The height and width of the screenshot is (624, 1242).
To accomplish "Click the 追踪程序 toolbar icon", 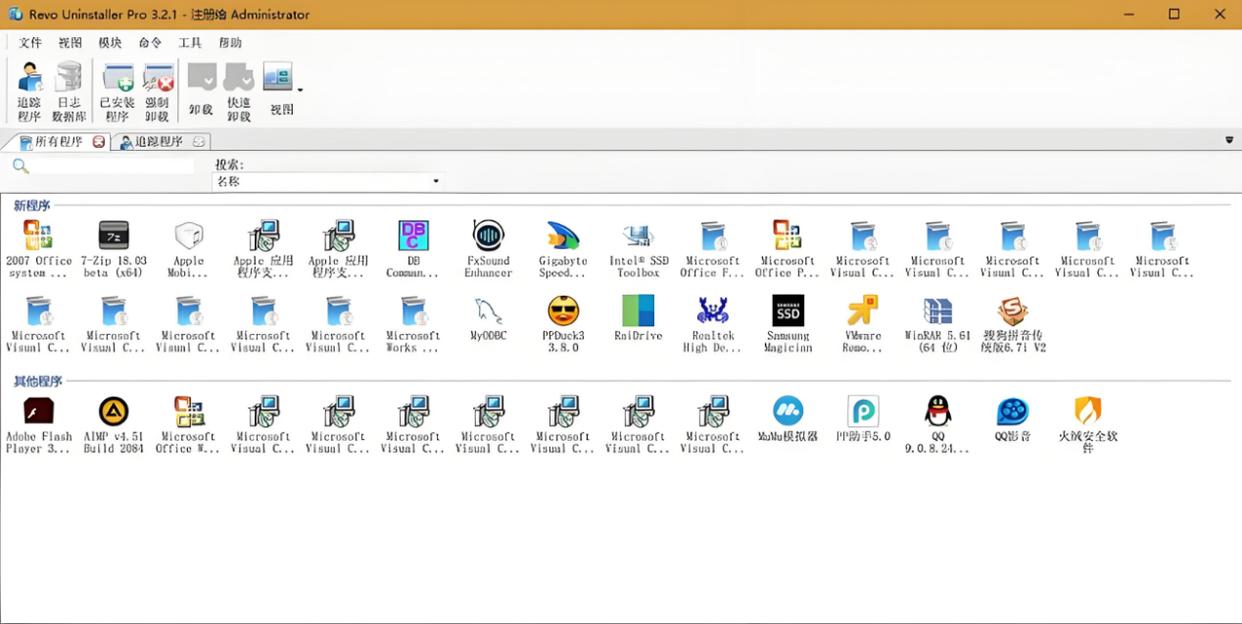I will (30, 90).
